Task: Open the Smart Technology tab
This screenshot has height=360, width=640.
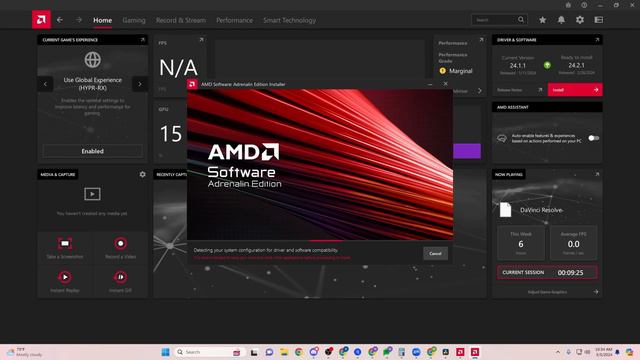Action: tap(289, 20)
